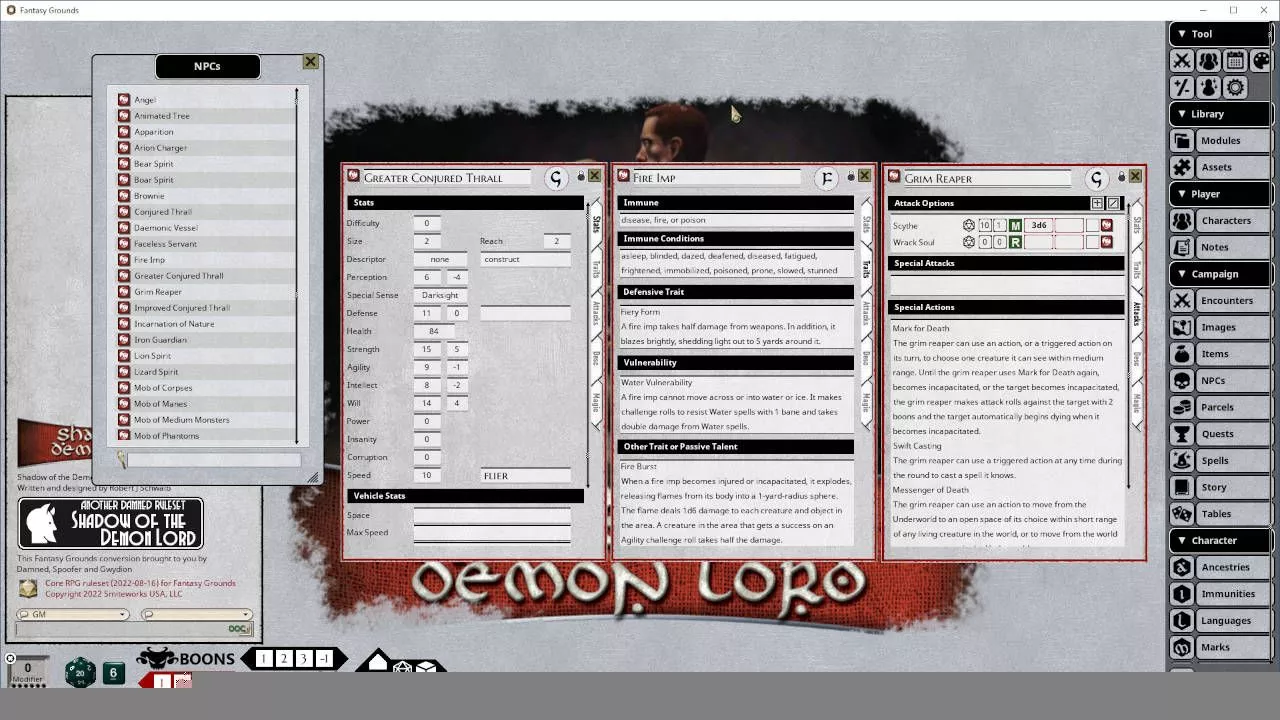This screenshot has width=1280, height=720.
Task: Click Grim Reaper's edit attack list icon
Action: point(1113,203)
